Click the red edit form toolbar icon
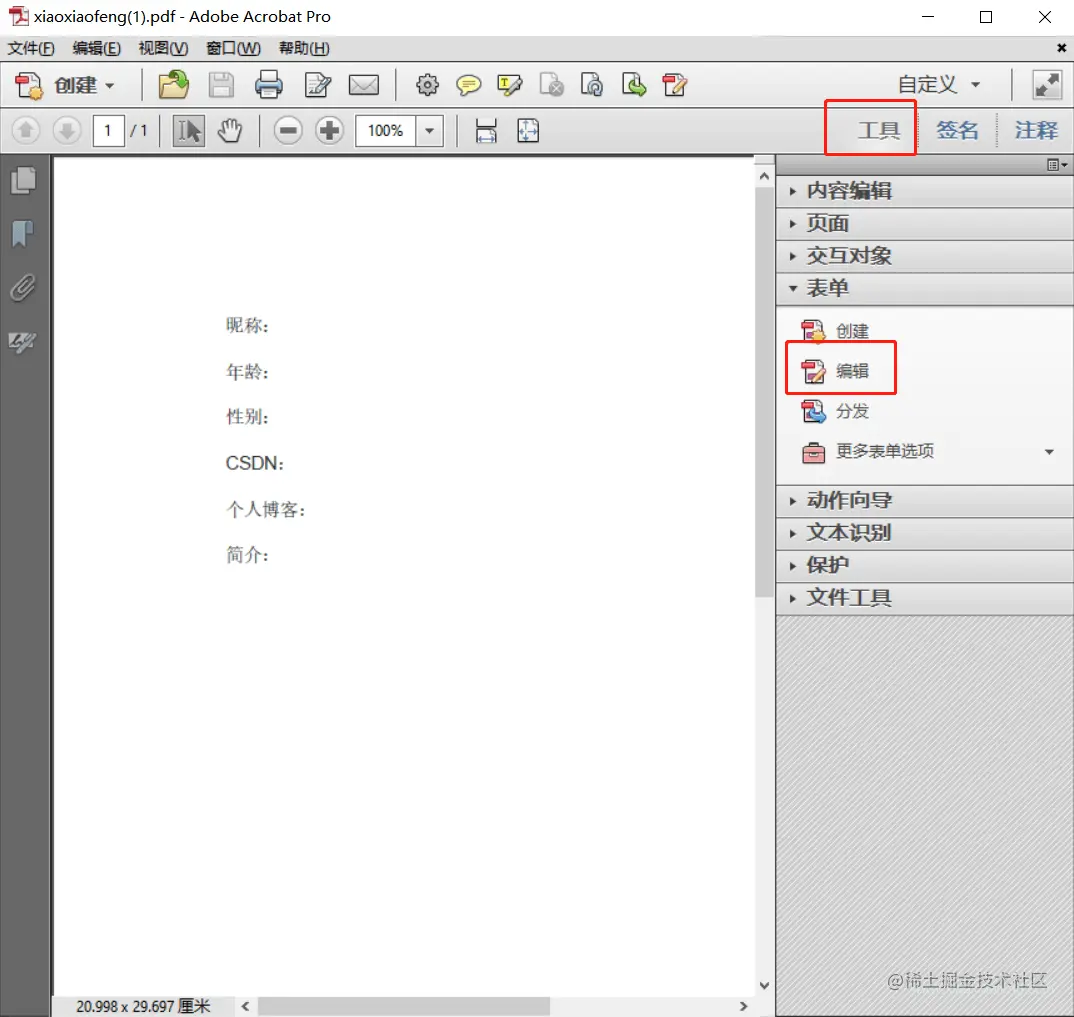The width and height of the screenshot is (1074, 1017). tap(675, 85)
